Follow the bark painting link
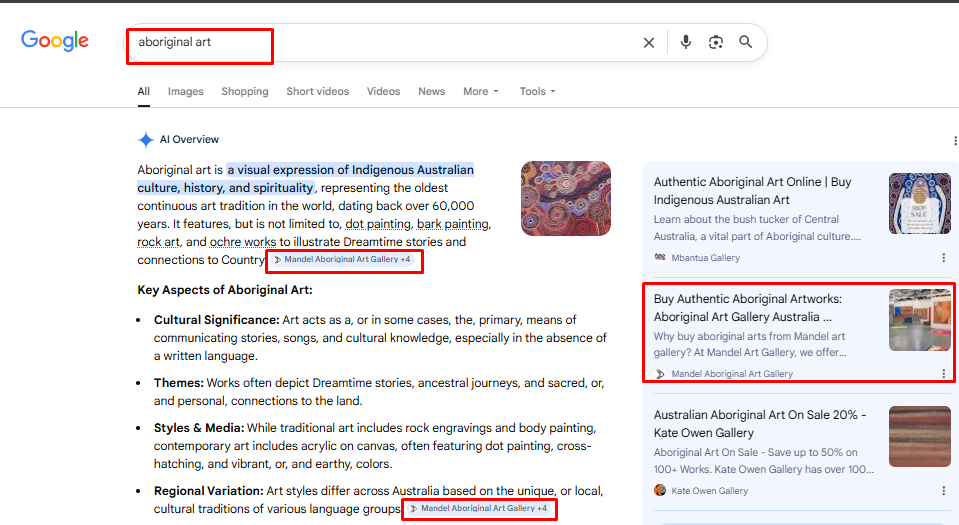This screenshot has width=959, height=525. 453,224
